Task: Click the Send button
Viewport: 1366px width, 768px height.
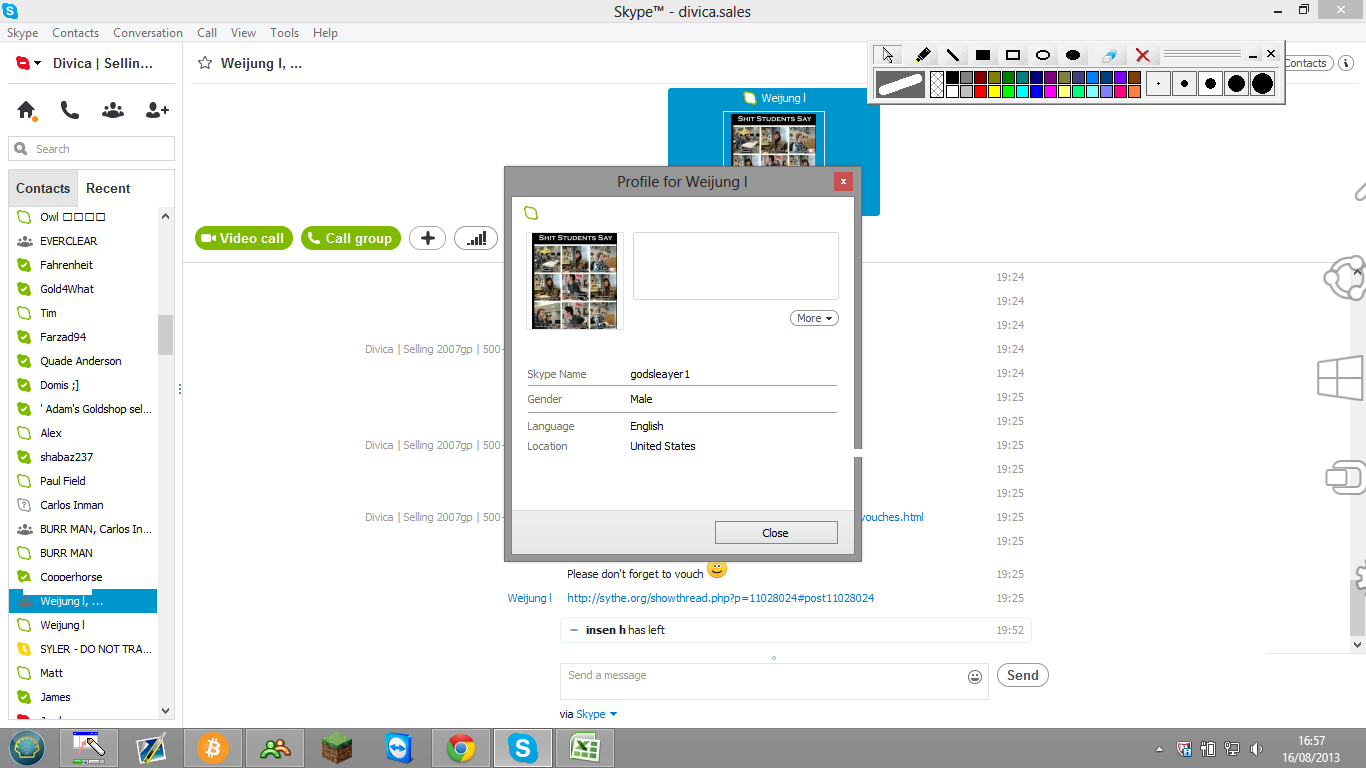Action: [1022, 675]
